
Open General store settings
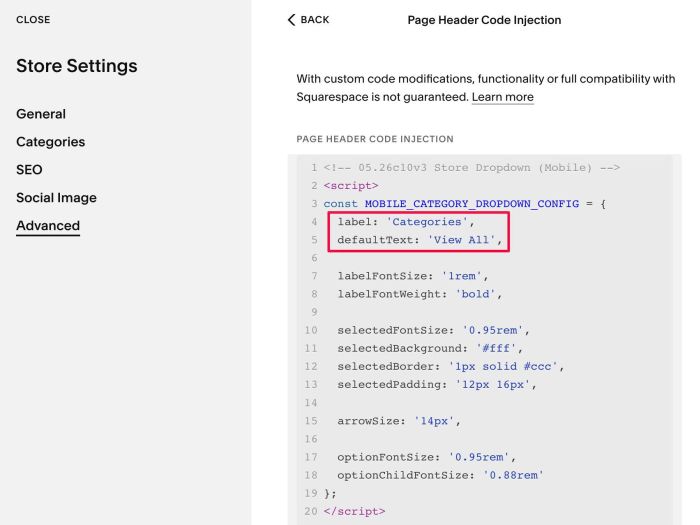point(41,114)
